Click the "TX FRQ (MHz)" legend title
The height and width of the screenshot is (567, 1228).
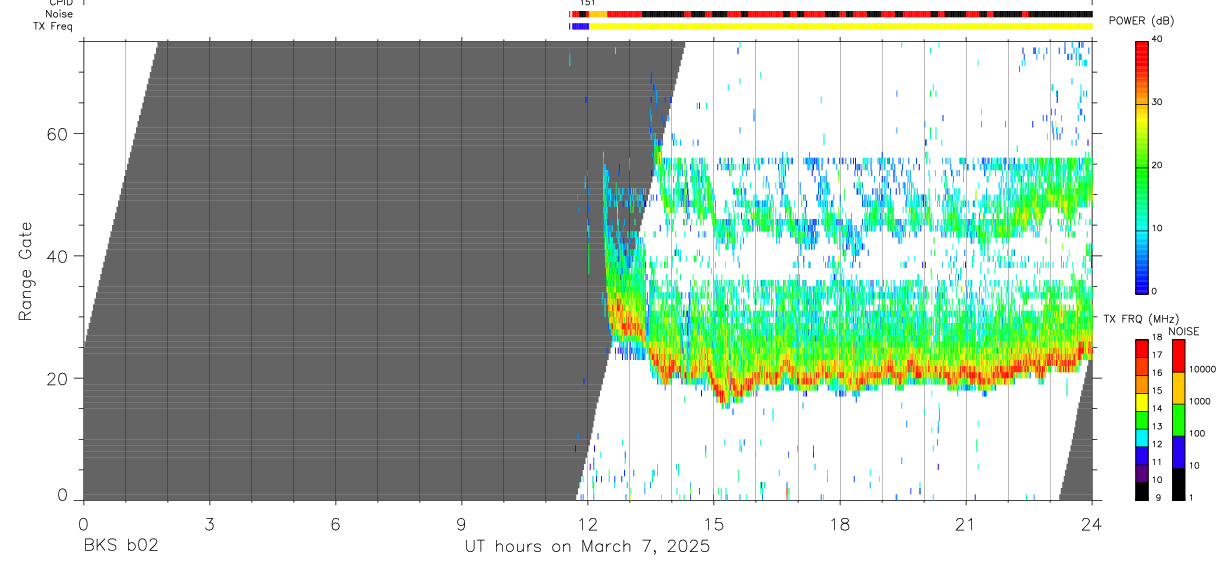(x=1140, y=318)
